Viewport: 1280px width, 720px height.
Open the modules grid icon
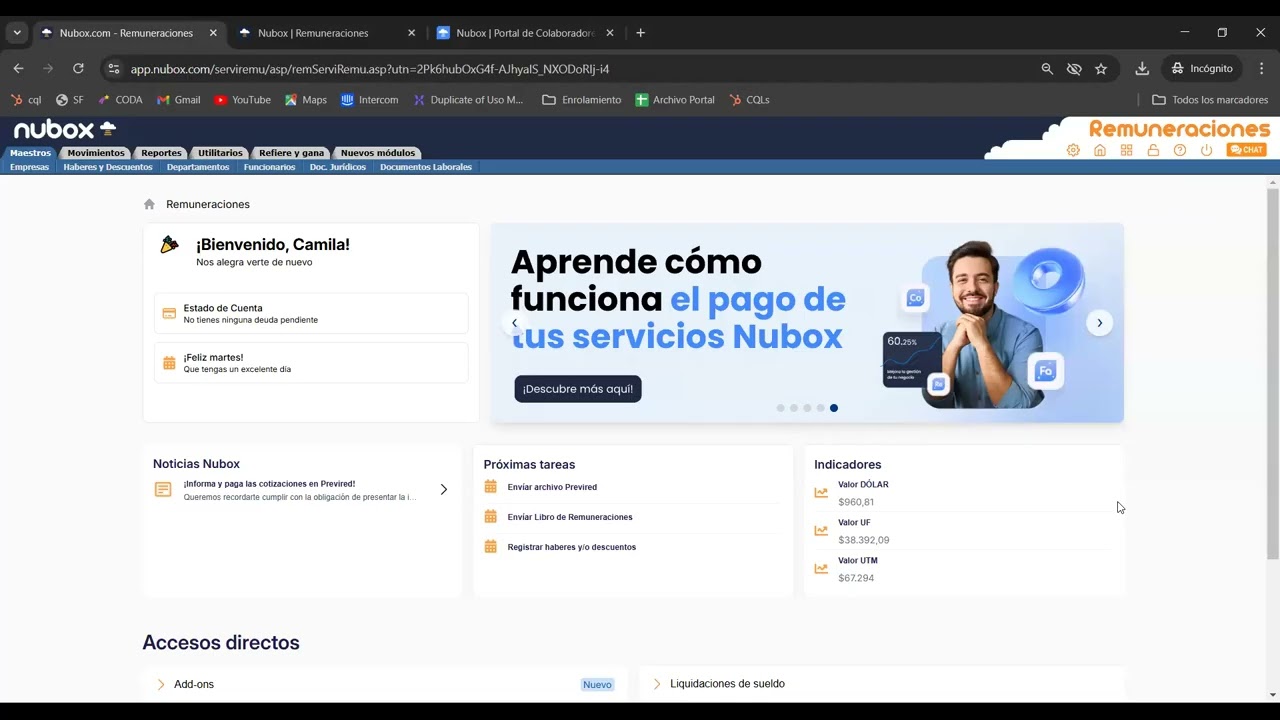(x=1126, y=150)
